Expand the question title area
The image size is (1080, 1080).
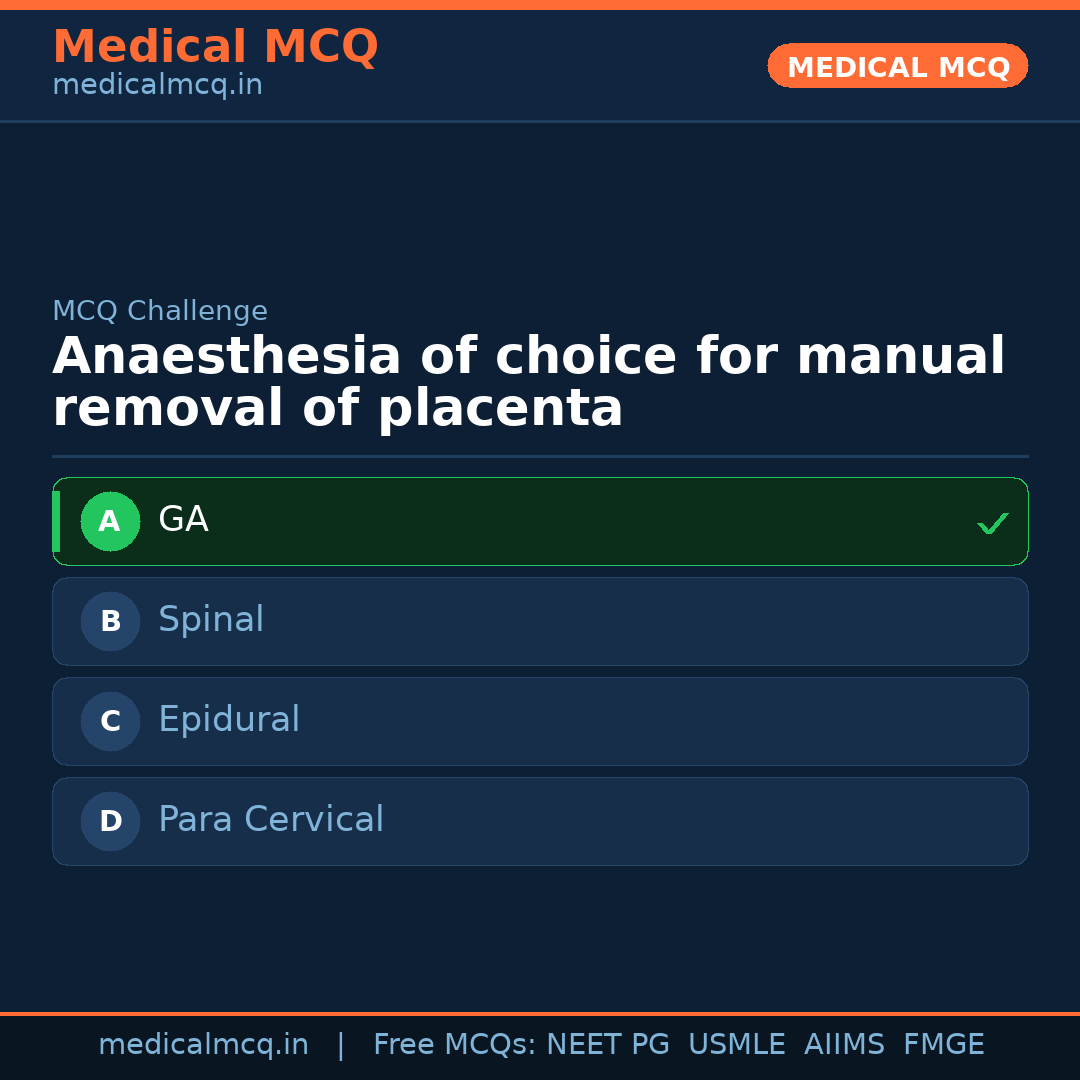tap(528, 381)
